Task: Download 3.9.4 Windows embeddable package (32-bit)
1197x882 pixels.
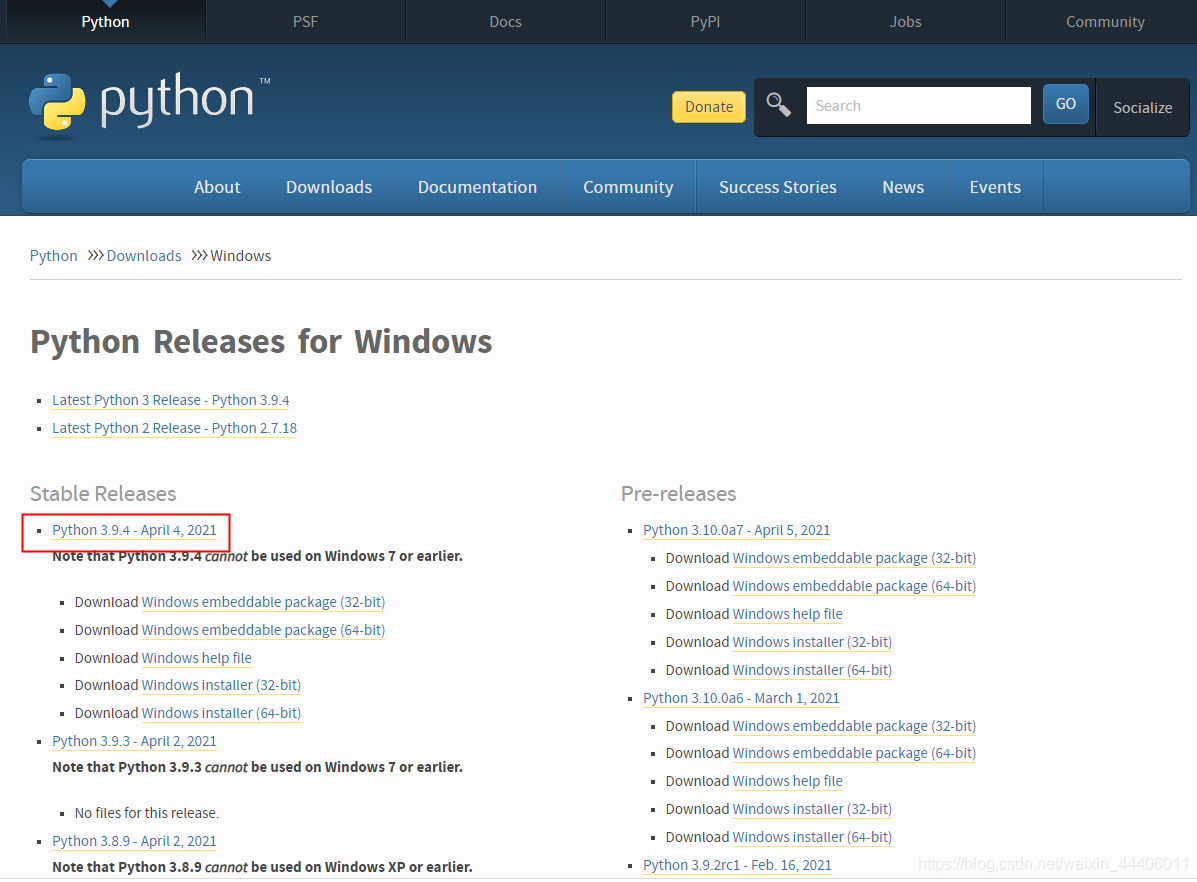Action: 263,602
